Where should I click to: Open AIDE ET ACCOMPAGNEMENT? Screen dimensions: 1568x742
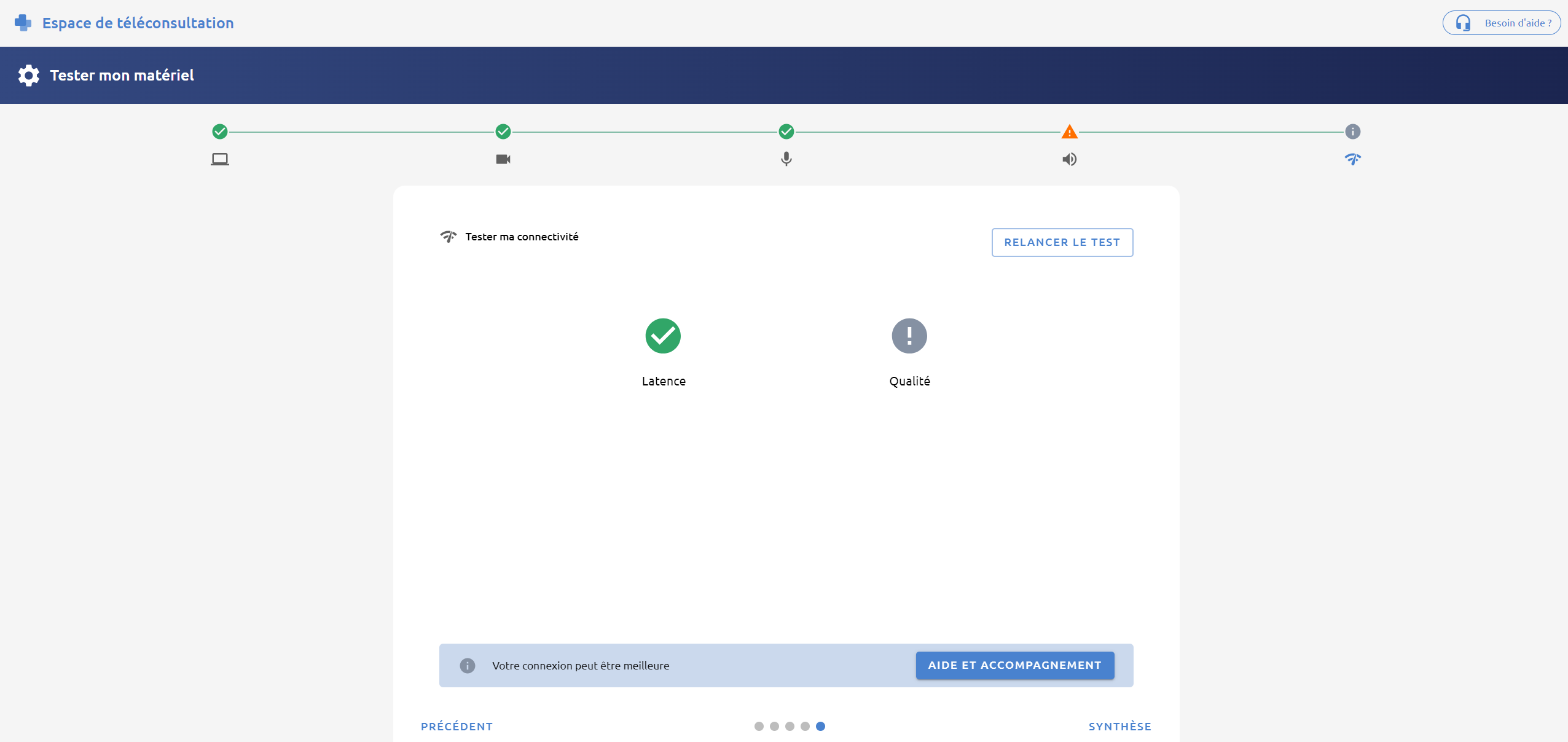coord(1015,665)
